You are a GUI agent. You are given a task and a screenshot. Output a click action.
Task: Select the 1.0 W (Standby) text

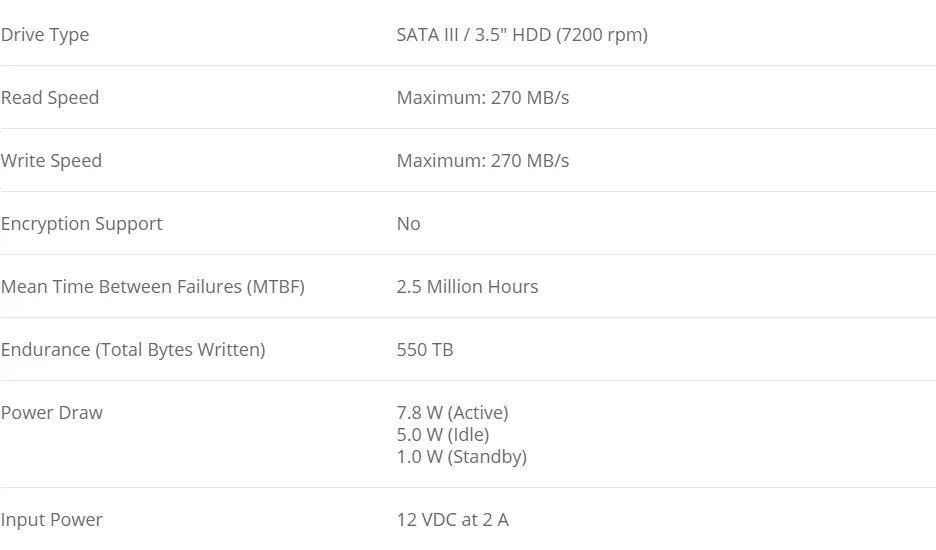coord(462,457)
